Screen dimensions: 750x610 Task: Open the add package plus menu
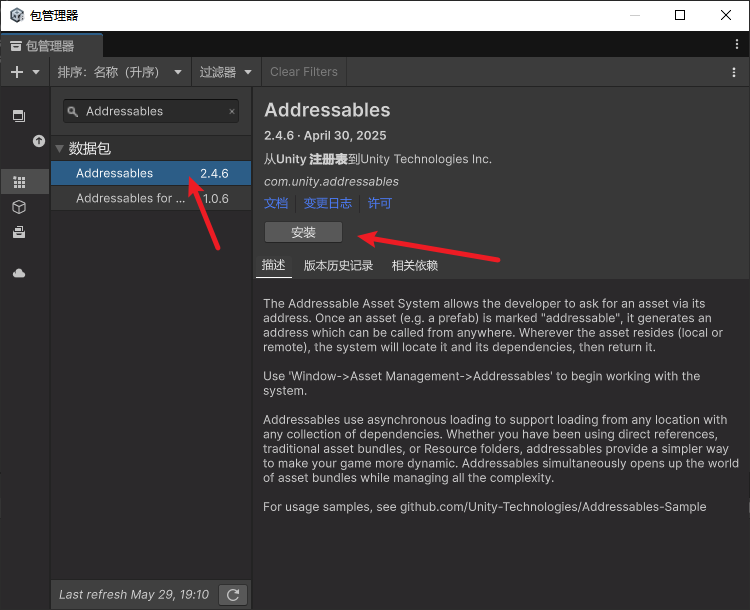click(x=17, y=72)
